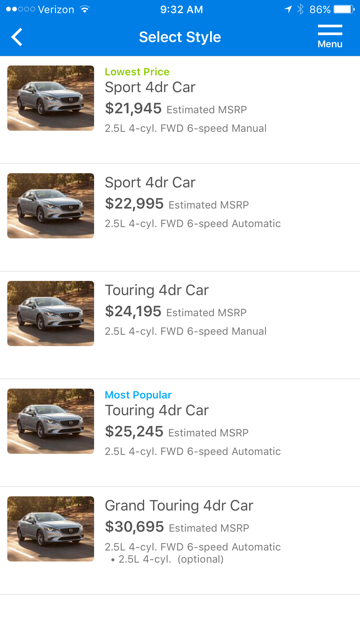Tap the Lowest Price label
Image resolution: width=360 pixels, height=640 pixels.
[x=137, y=71]
